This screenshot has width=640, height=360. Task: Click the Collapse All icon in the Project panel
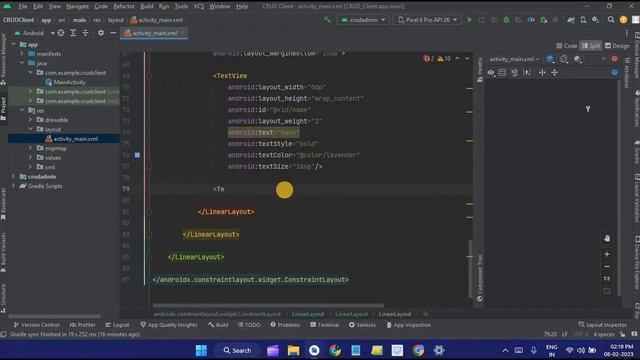pyautogui.click(x=85, y=33)
